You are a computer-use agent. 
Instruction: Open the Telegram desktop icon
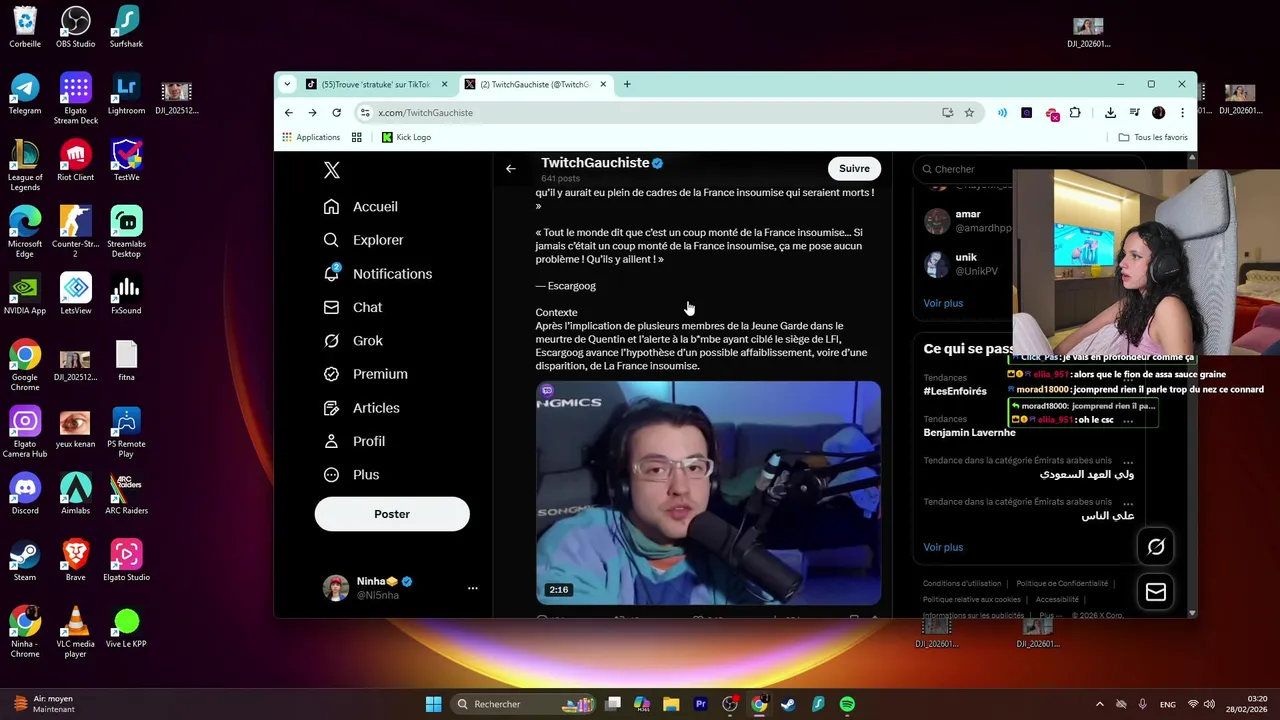[x=25, y=94]
